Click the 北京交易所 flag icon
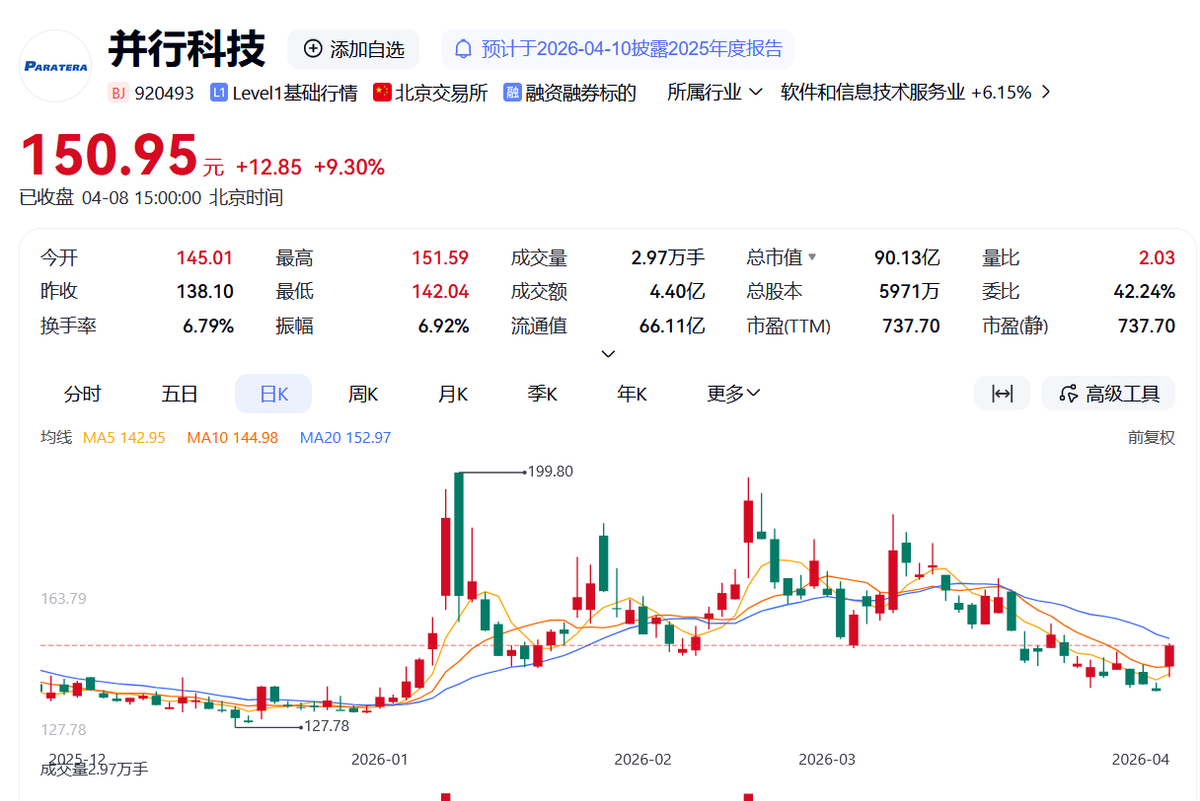 [x=382, y=93]
